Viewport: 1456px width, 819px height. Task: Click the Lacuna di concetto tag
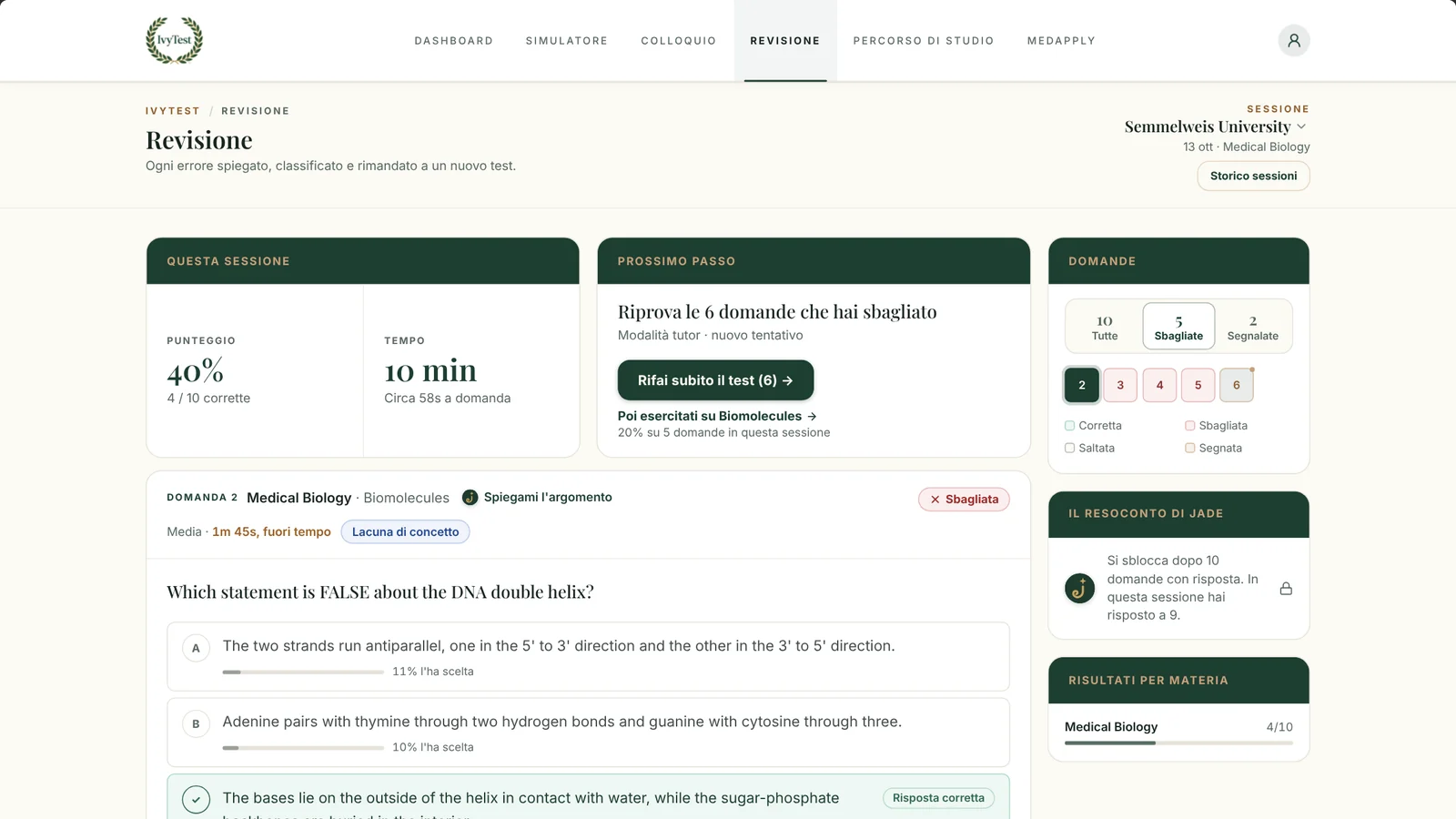[405, 531]
